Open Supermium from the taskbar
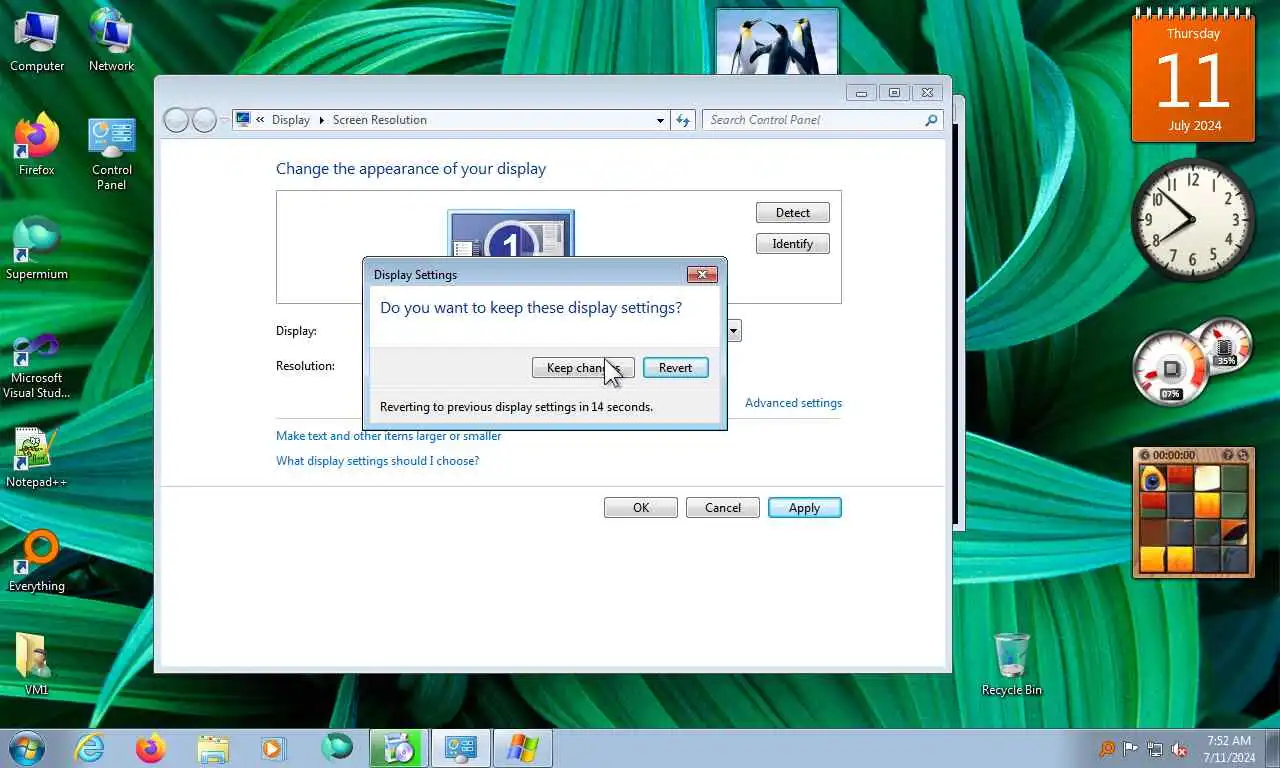The width and height of the screenshot is (1280, 768). [336, 748]
